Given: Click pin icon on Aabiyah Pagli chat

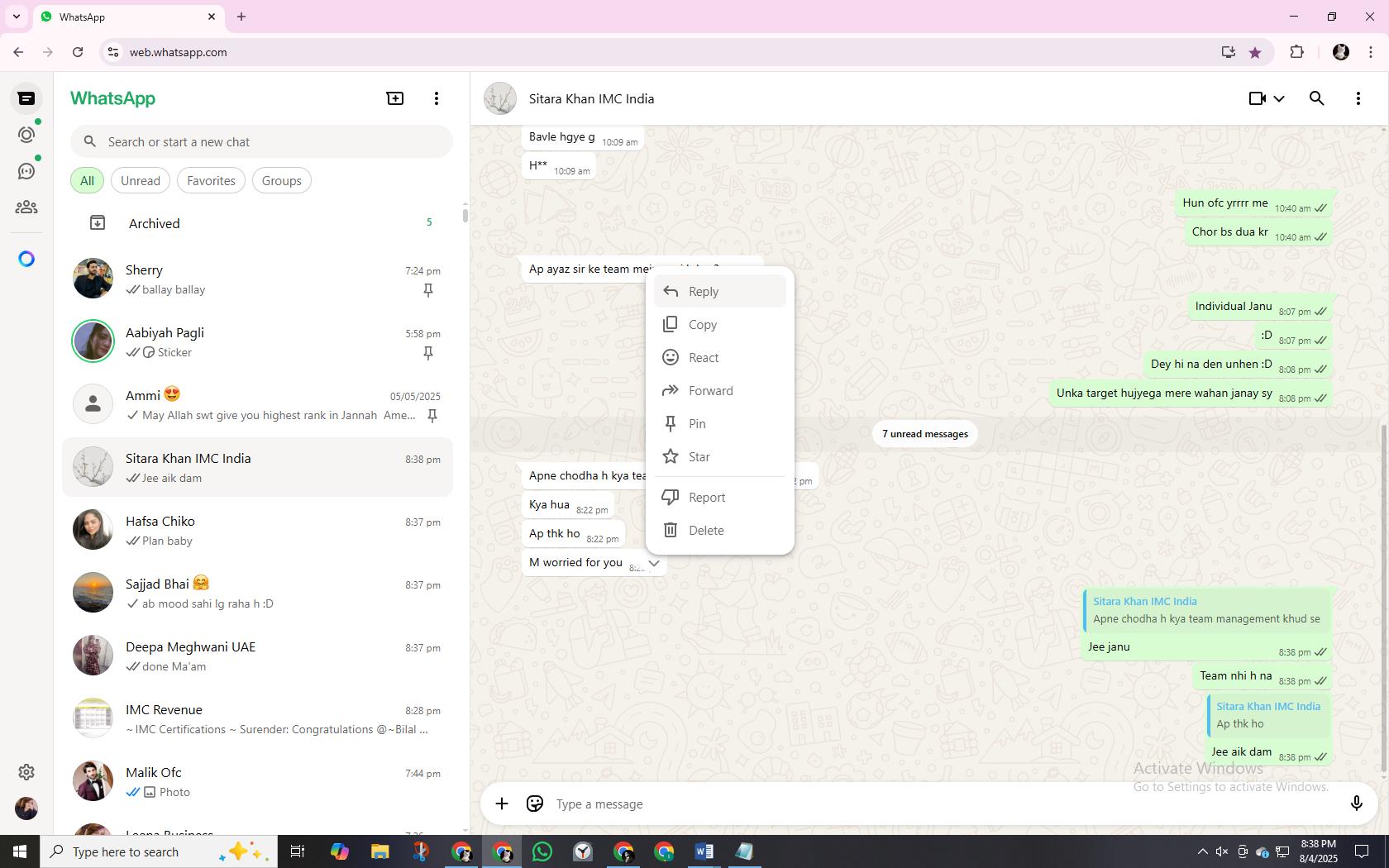Looking at the screenshot, I should pyautogui.click(x=428, y=353).
